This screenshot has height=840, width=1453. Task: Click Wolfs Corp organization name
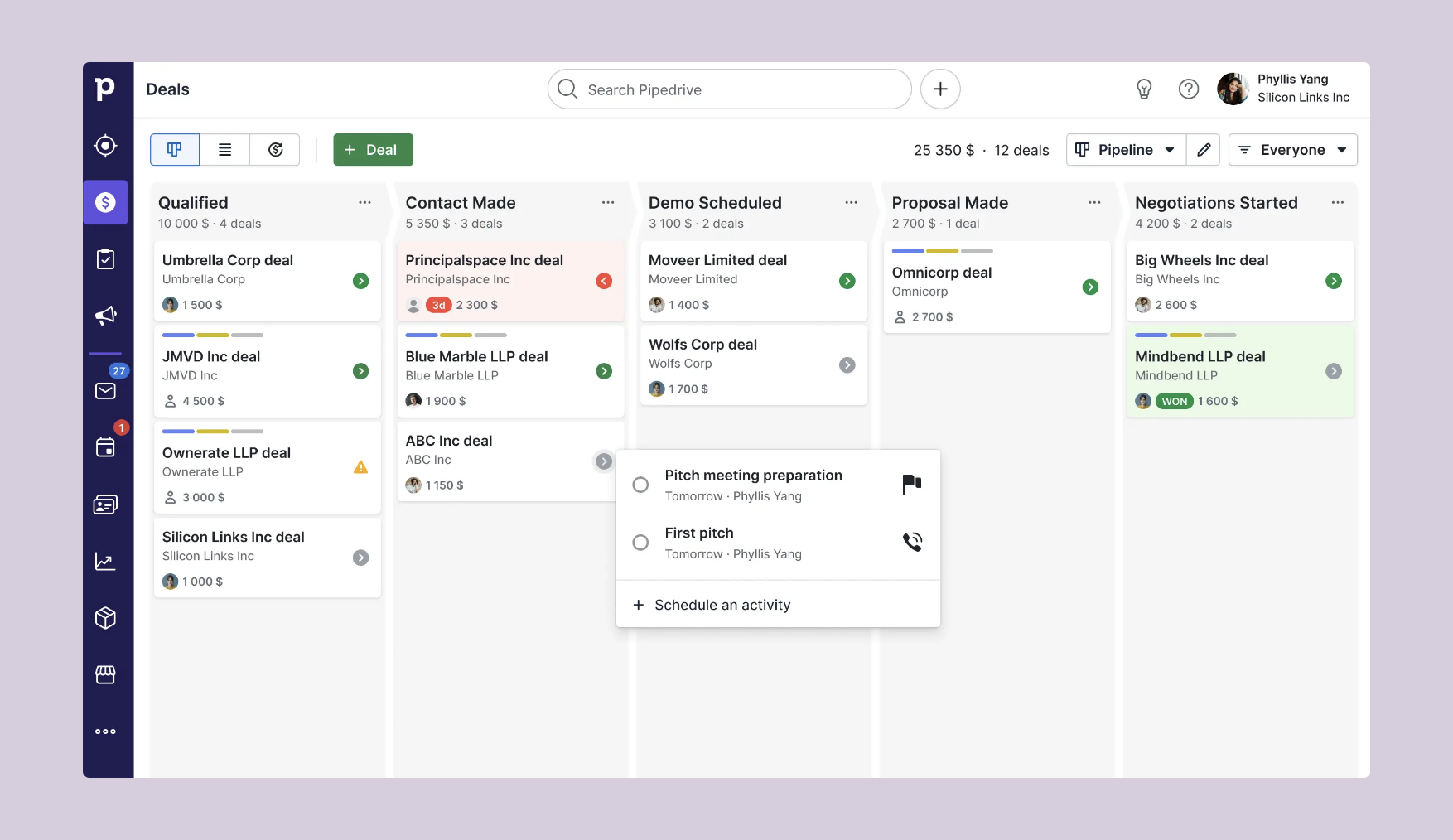click(680, 364)
